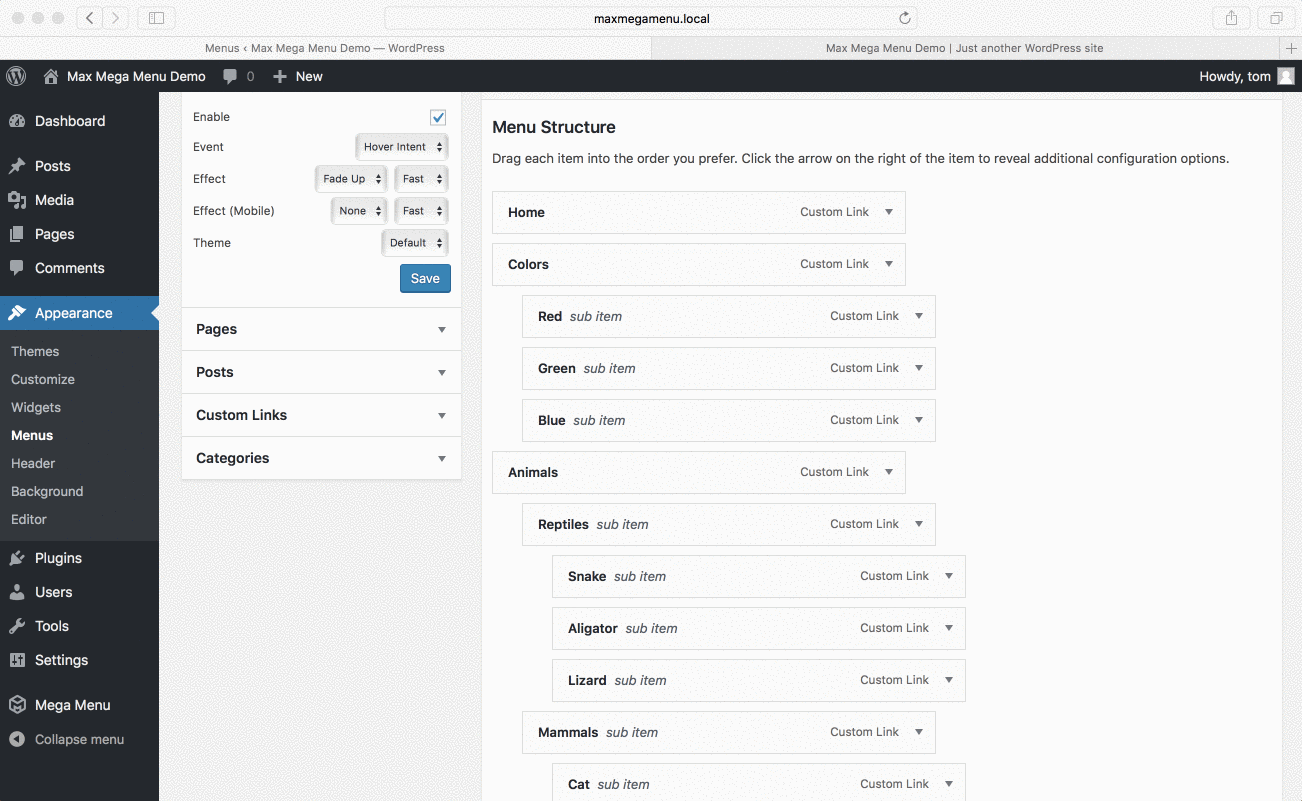
Task: Collapse the admin menu
Action: click(x=79, y=740)
